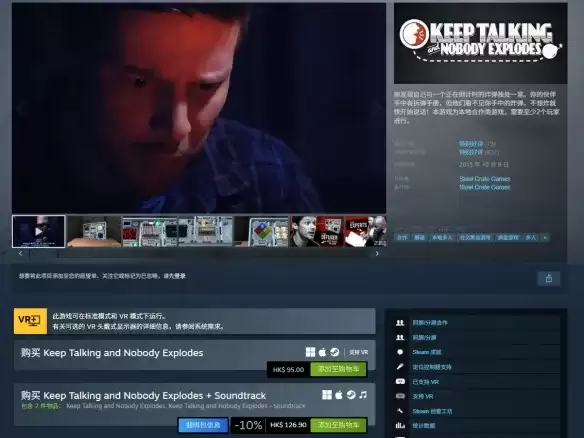Open the Steel Crate Games developer link
584x438 pixels.
[x=485, y=179]
